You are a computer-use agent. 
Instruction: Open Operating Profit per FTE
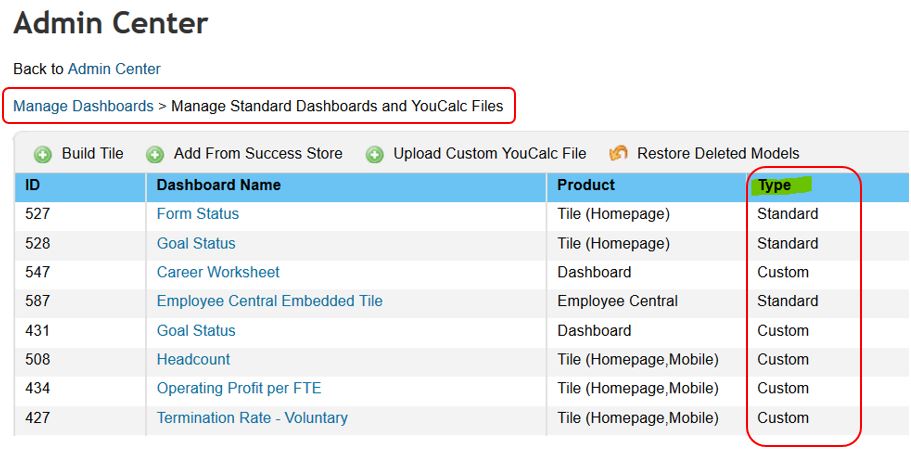pos(239,388)
